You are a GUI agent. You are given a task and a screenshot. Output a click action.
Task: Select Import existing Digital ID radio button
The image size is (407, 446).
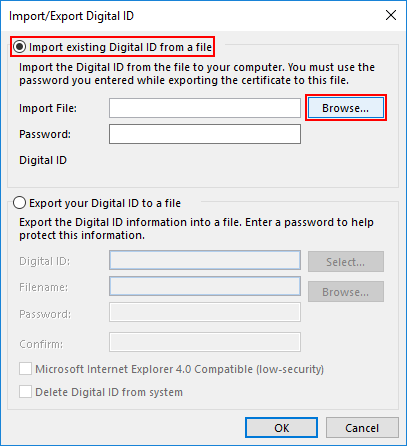pyautogui.click(x=19, y=47)
